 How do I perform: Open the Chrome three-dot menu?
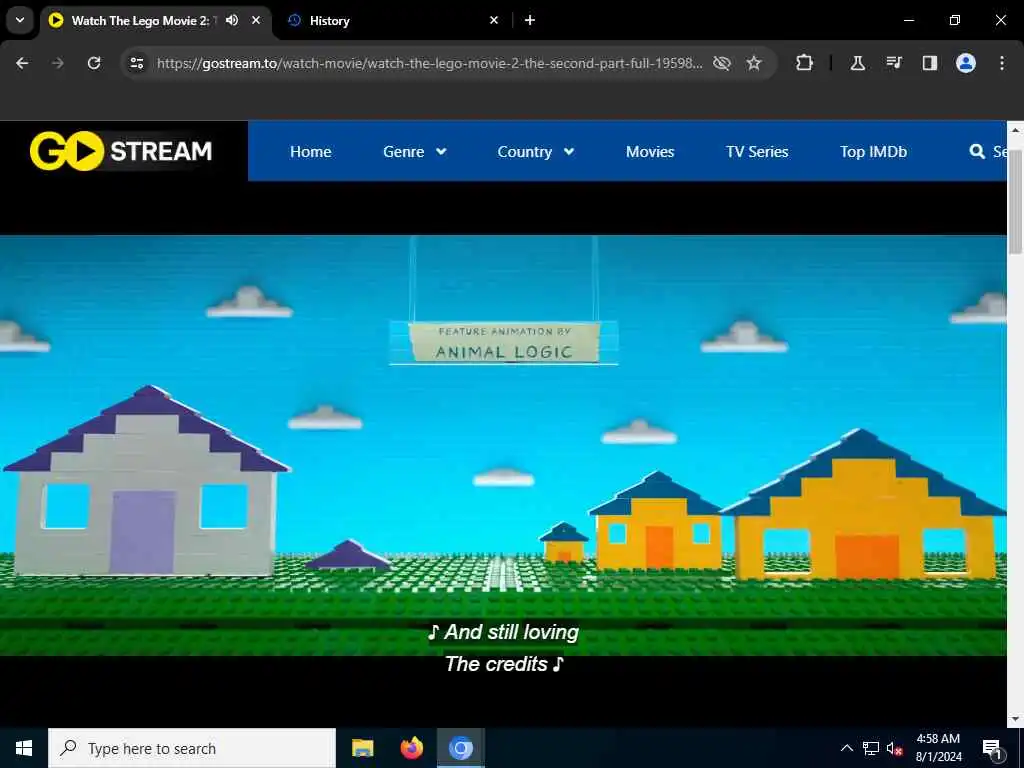(1002, 63)
